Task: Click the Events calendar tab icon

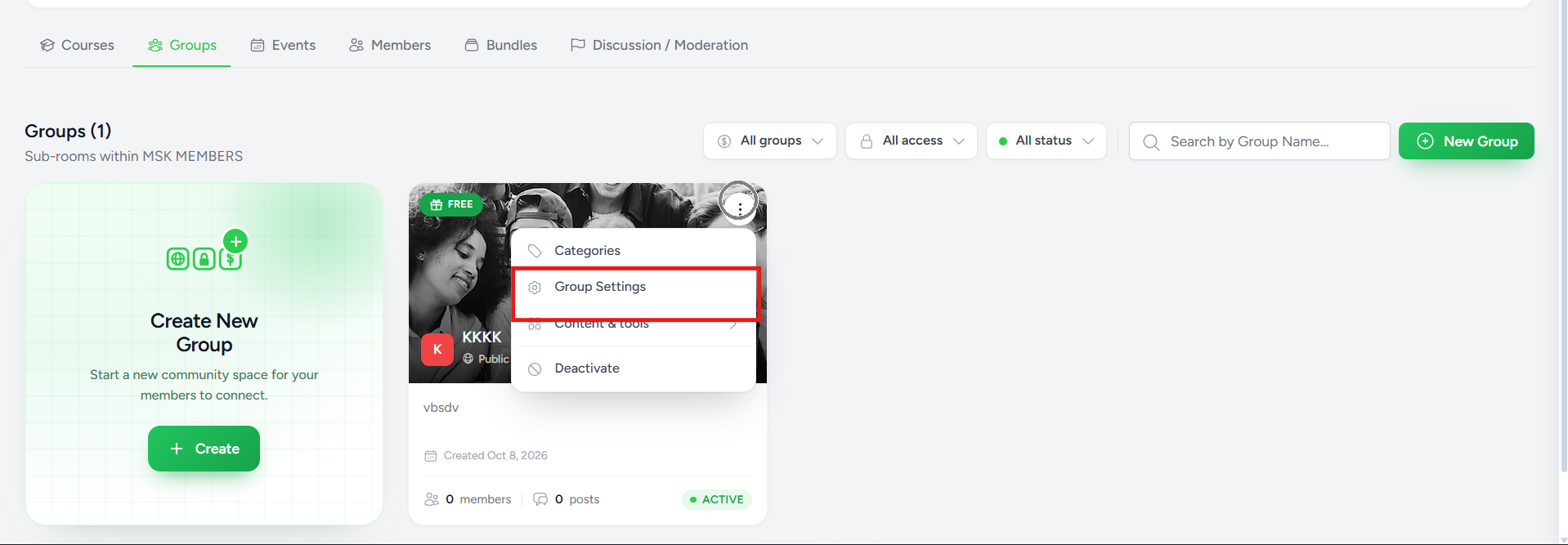Action: (x=258, y=45)
